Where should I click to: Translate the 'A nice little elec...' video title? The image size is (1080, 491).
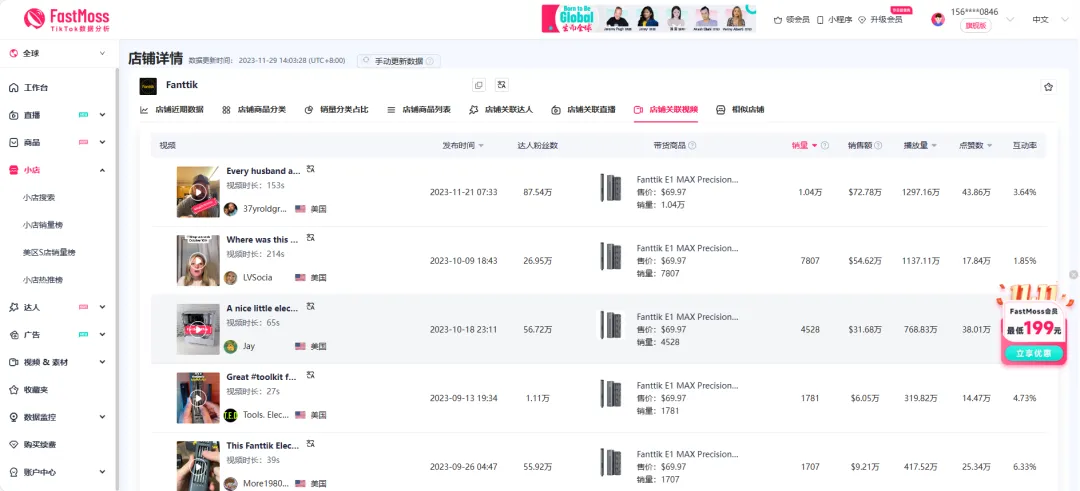311,306
